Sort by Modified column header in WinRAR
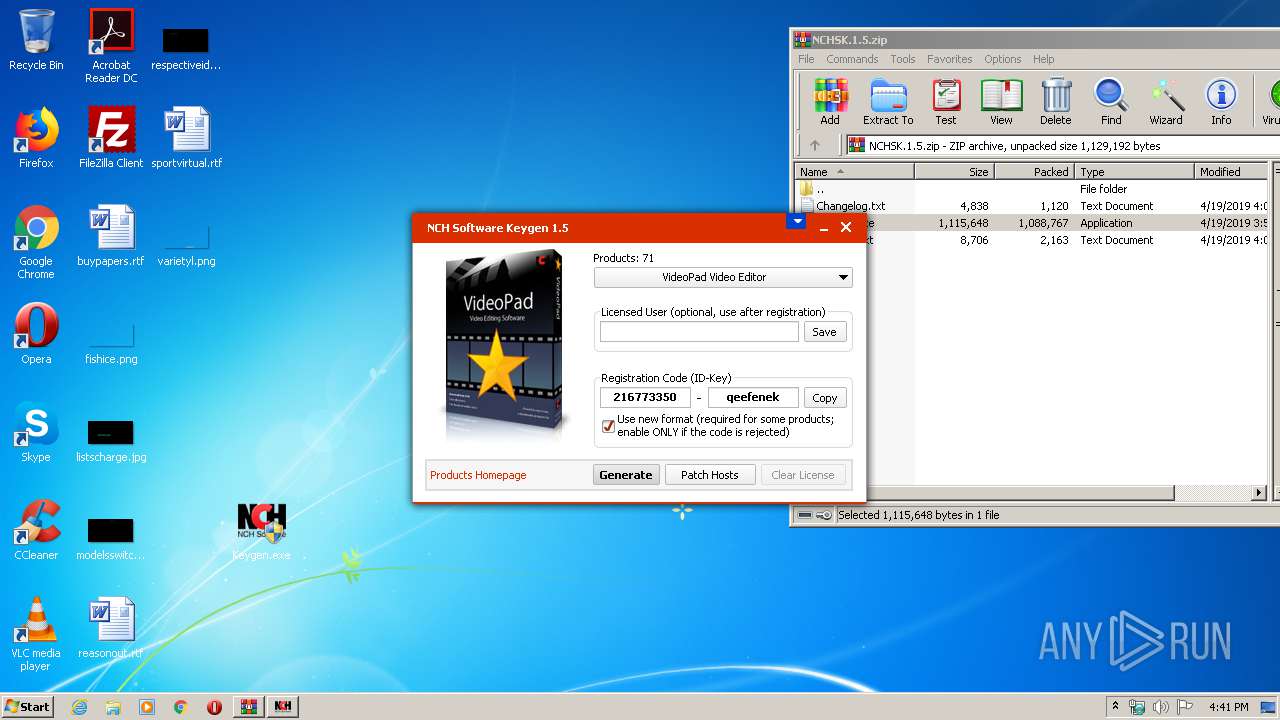The image size is (1280, 720). point(1231,172)
